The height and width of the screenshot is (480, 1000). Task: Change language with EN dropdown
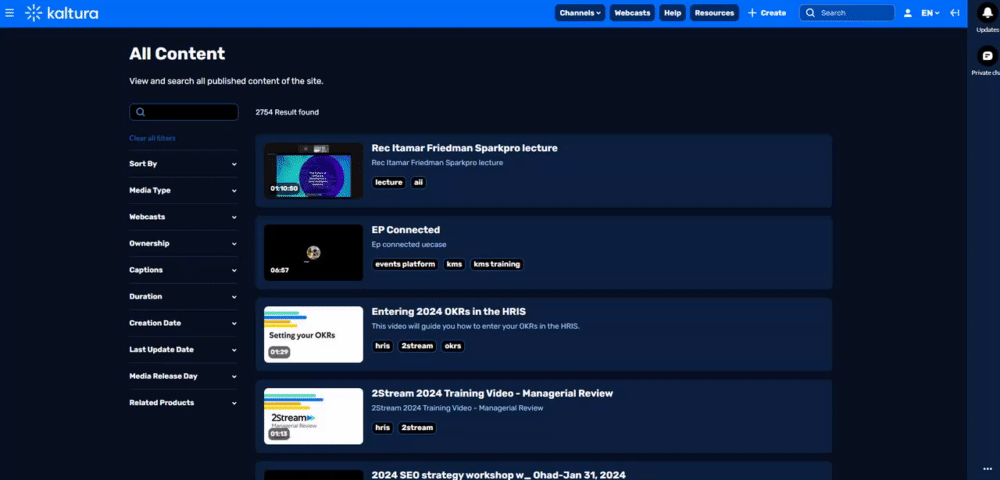pos(930,13)
